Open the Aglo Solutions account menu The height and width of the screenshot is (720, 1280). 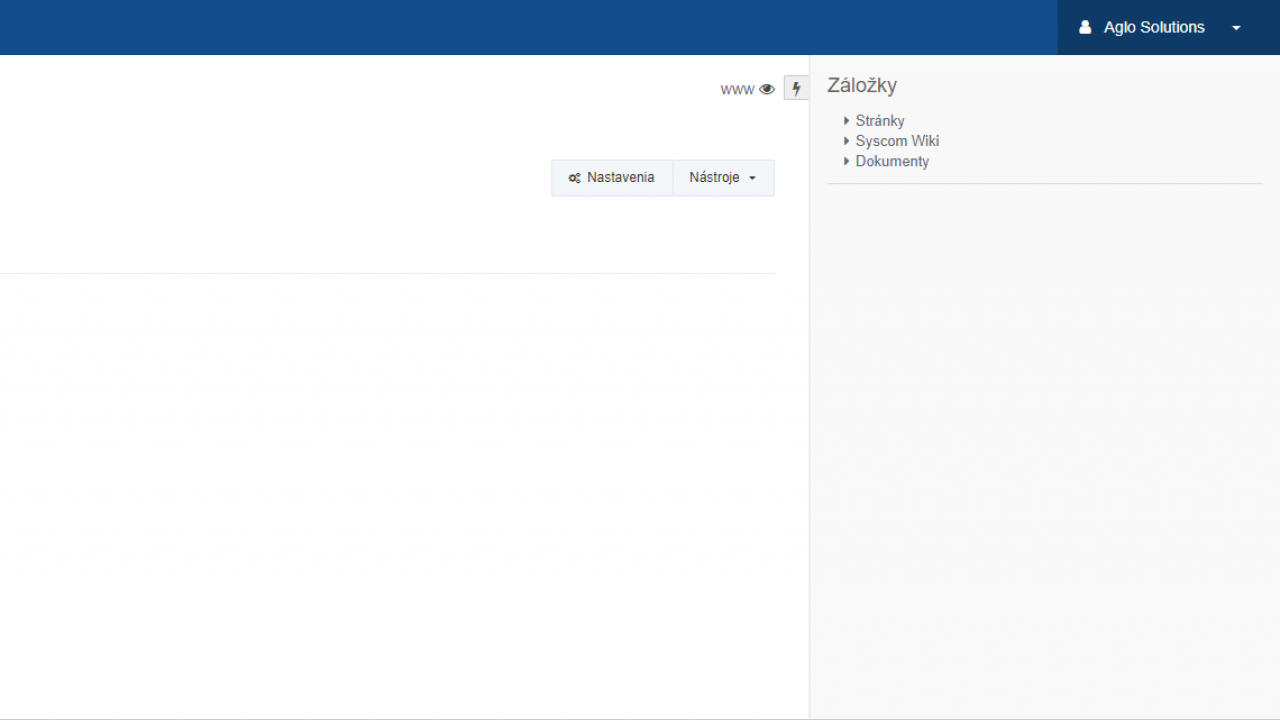coord(1154,28)
